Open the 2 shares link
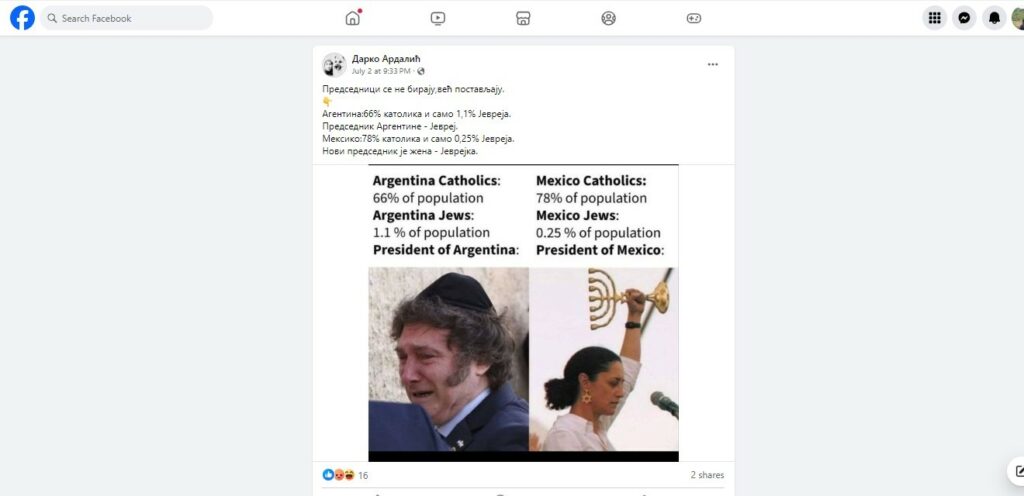Screen dimensions: 1024x496 (x=707, y=475)
